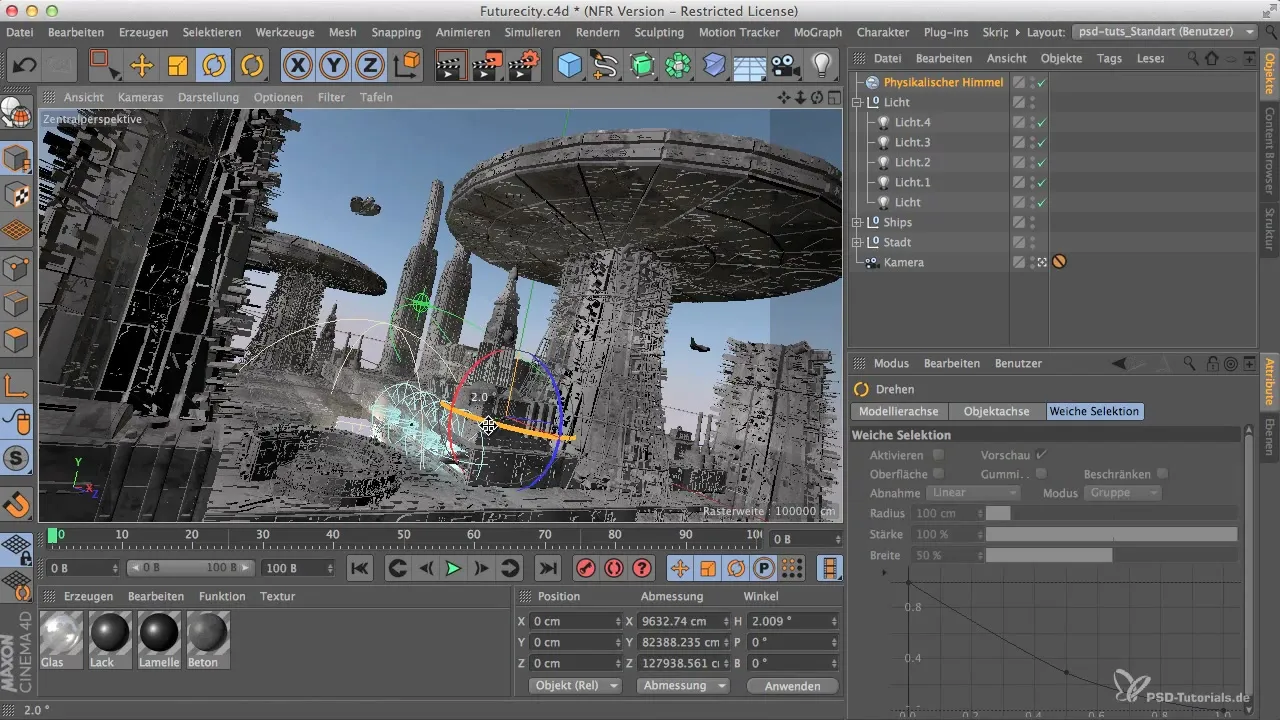Viewport: 1280px width, 720px height.
Task: Click Kamera protection tag icon
Action: (1059, 262)
